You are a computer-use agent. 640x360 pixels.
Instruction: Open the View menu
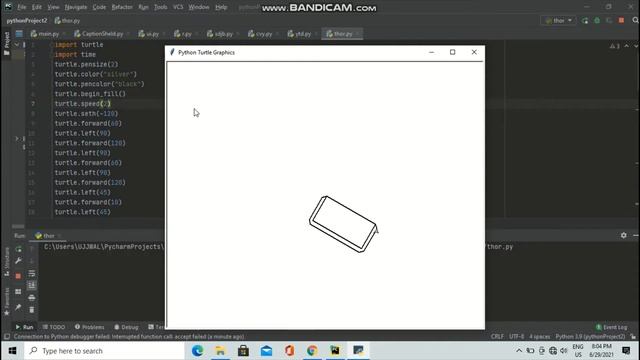pos(53,7)
